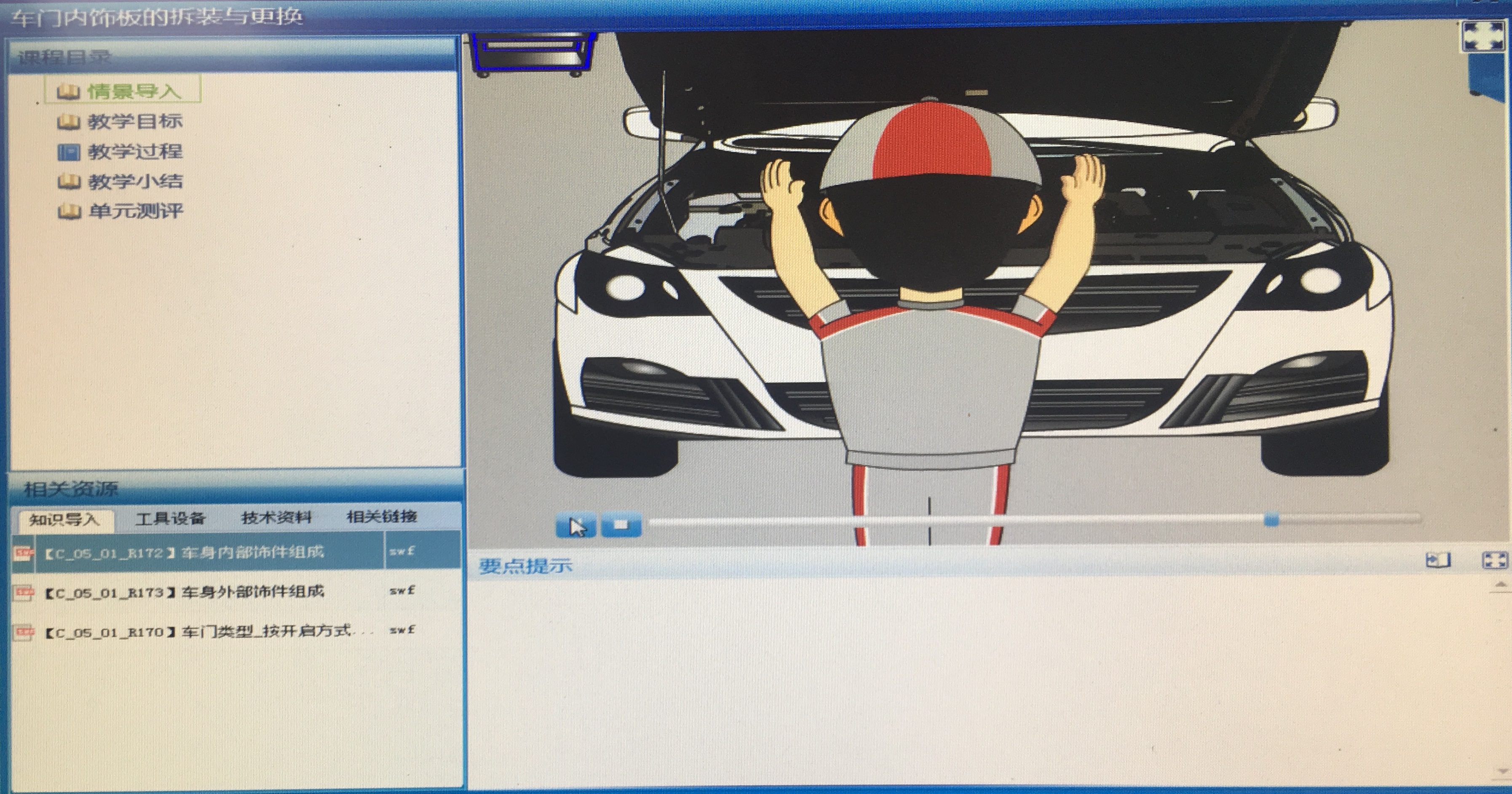Select the 知识导入 tab
Viewport: 1512px width, 794px height.
[x=64, y=520]
